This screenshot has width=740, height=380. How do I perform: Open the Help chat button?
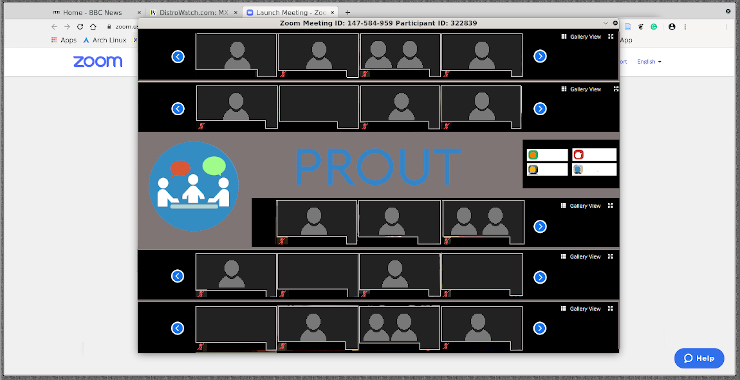[699, 358]
